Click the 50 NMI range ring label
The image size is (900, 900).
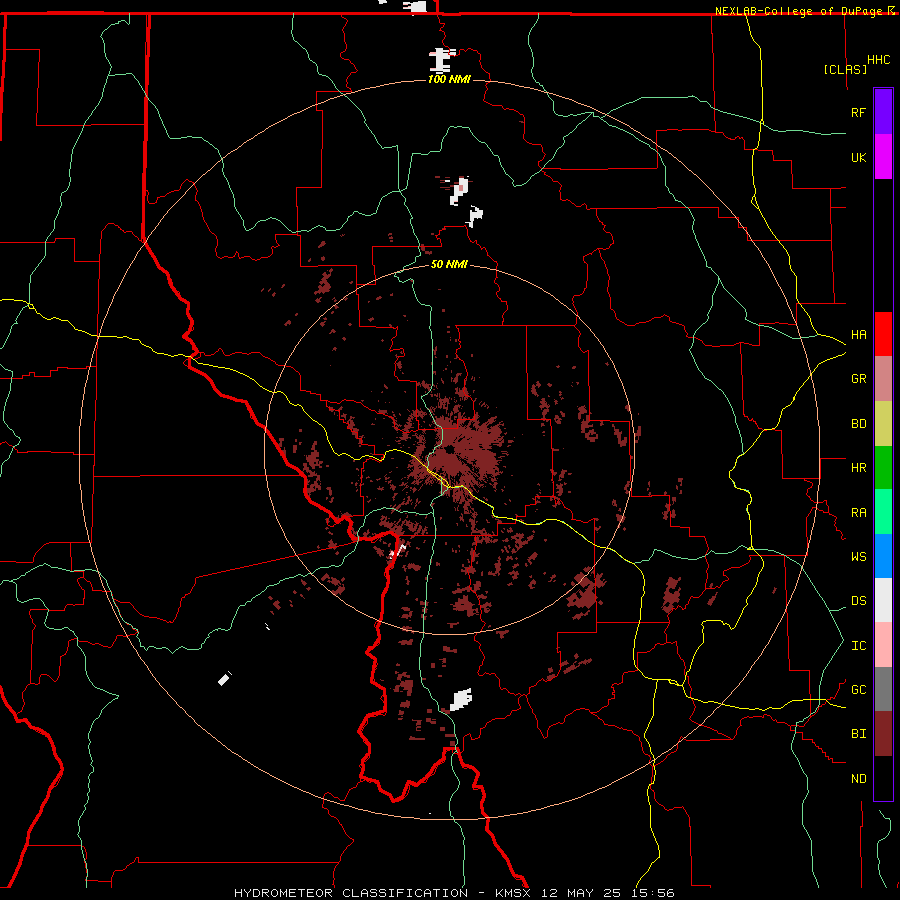[449, 264]
